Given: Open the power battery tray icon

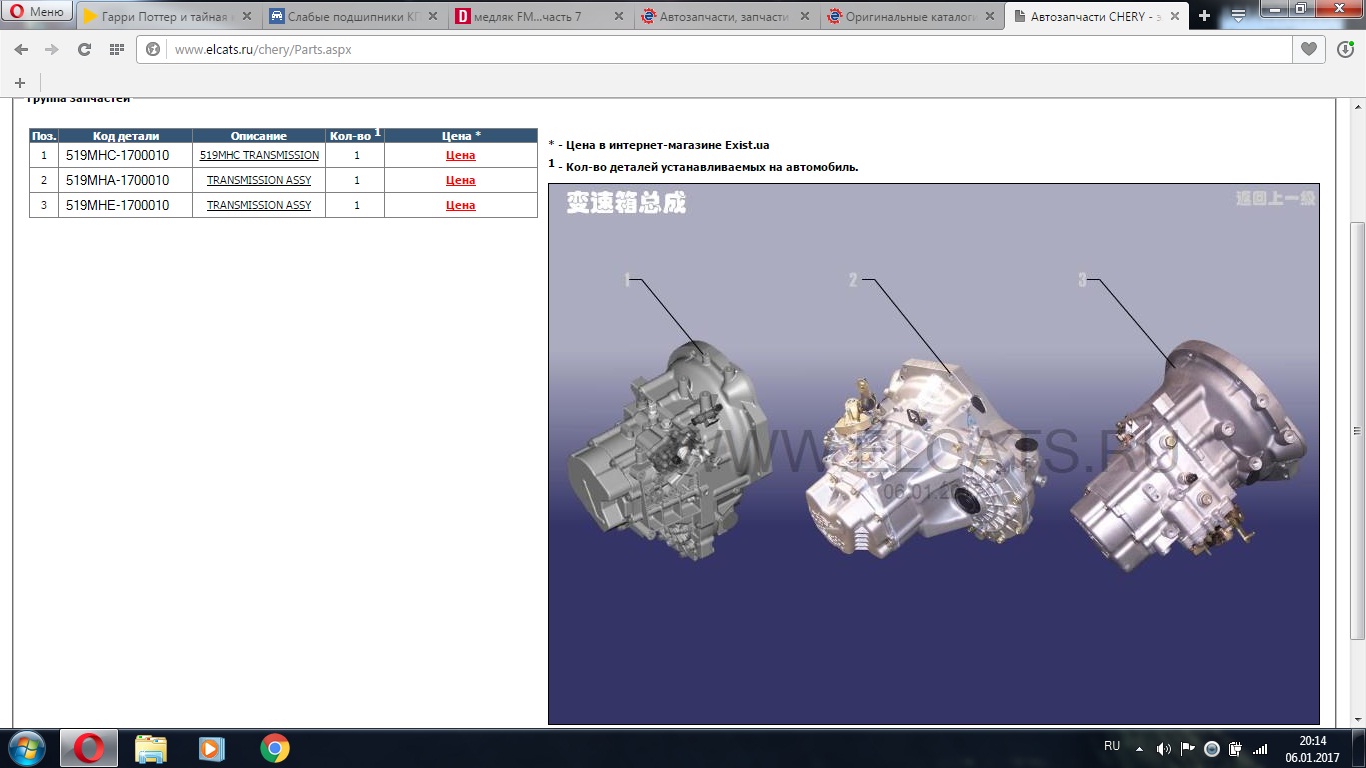Looking at the screenshot, I should 1236,748.
